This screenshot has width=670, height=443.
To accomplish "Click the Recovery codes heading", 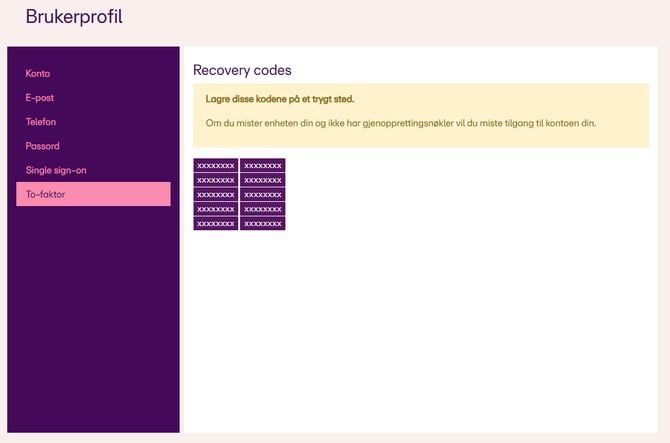I will (242, 70).
